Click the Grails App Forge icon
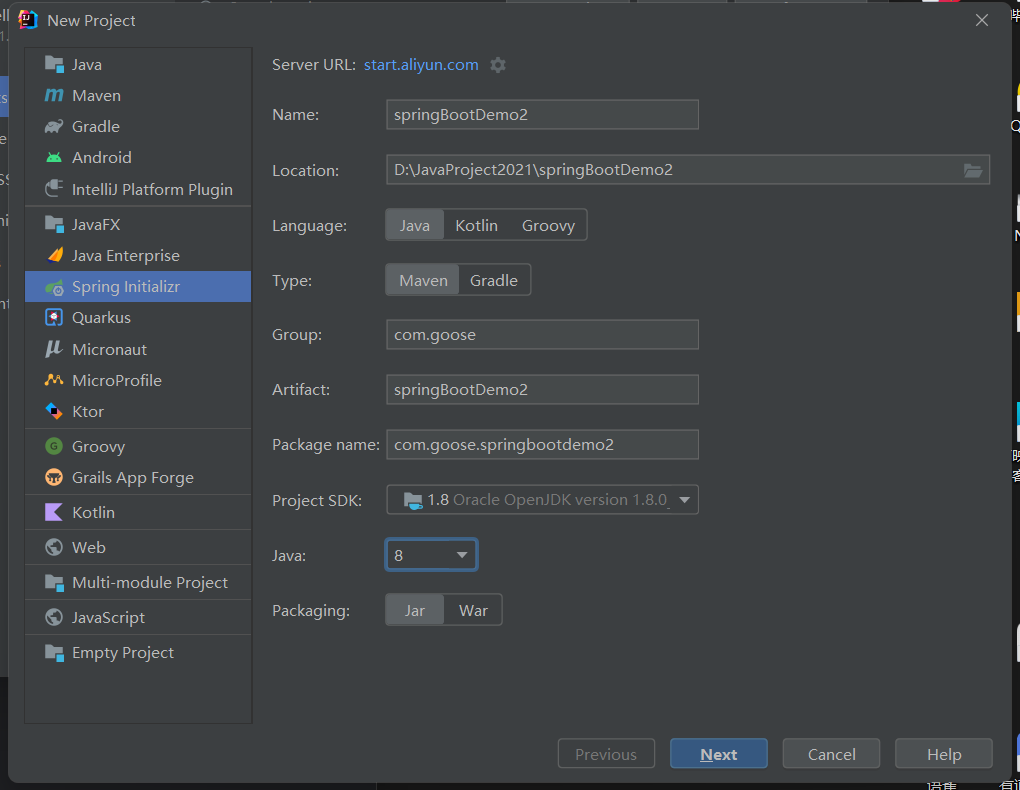Screen dimensions: 1020x790 pos(54,477)
